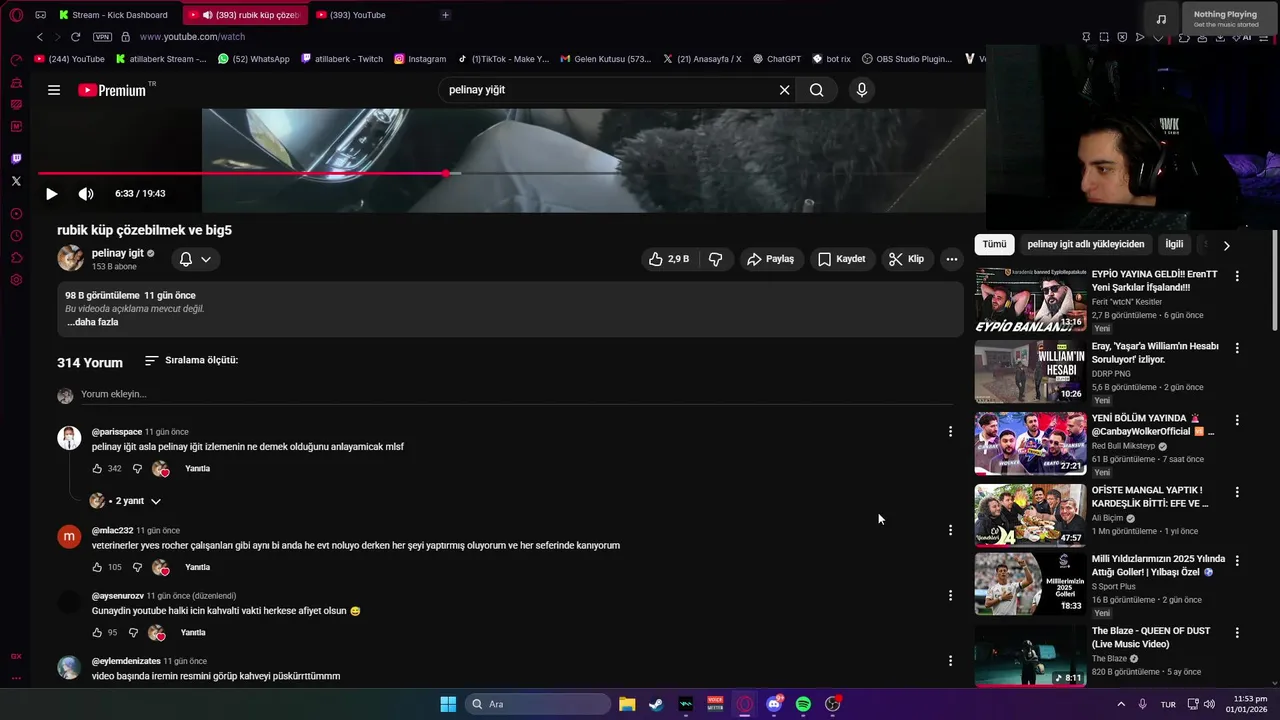Open the 'Sıralama ölçütü' sort dropdown
This screenshot has width=1280, height=720.
(x=191, y=360)
